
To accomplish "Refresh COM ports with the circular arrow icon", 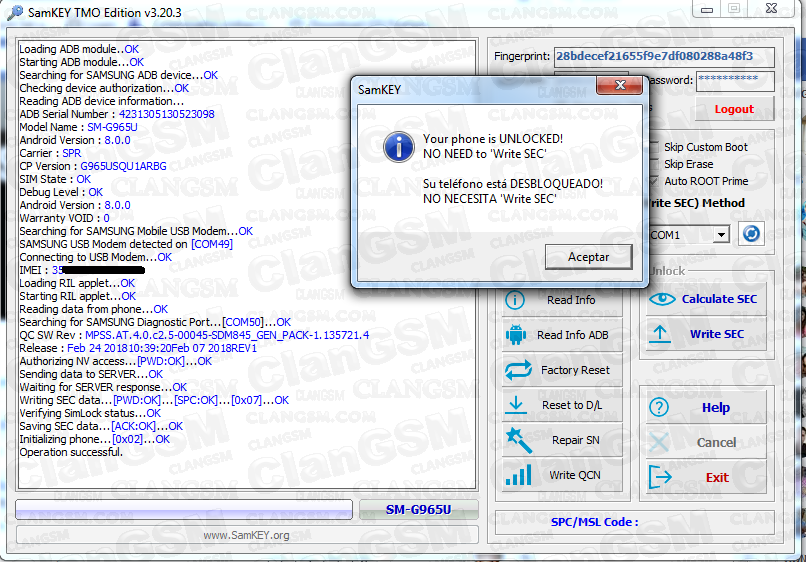I will 751,234.
